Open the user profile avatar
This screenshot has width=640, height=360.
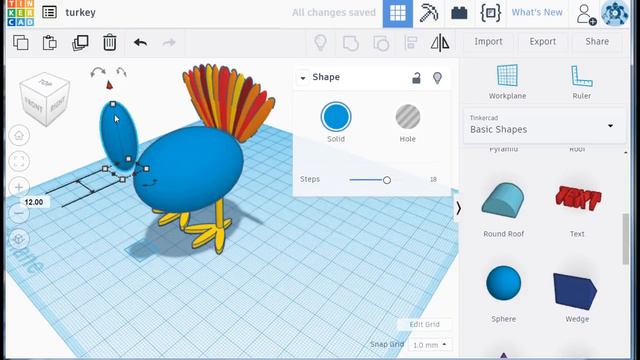[615, 13]
